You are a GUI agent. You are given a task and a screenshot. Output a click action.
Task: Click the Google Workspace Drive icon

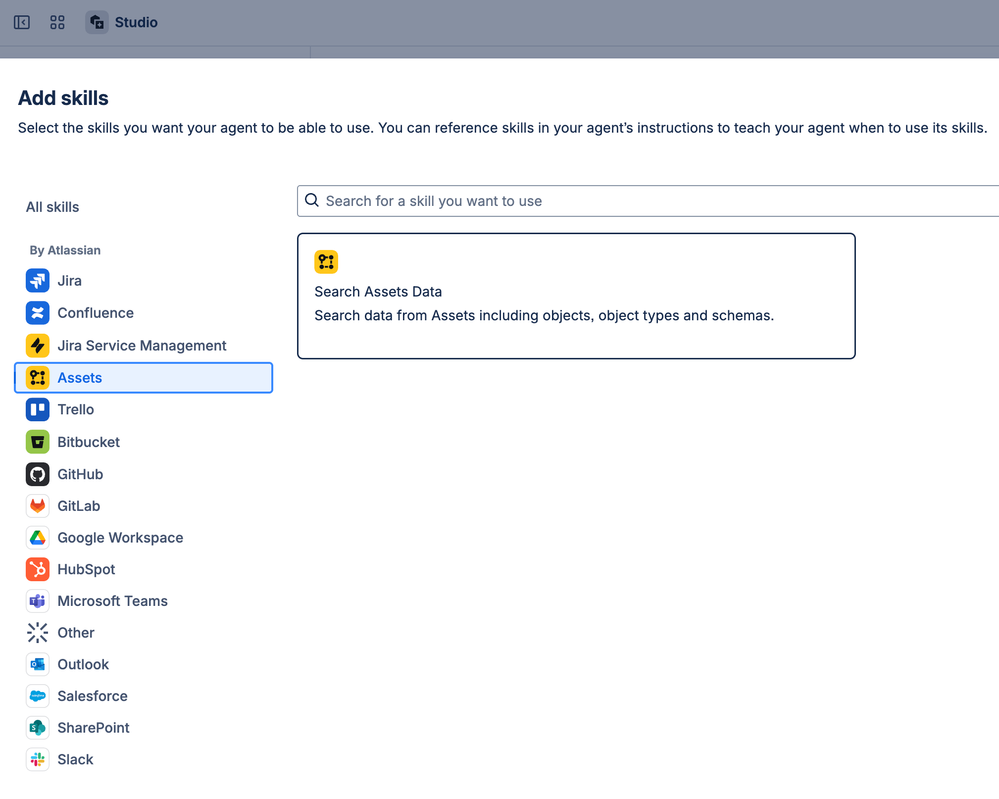38,538
